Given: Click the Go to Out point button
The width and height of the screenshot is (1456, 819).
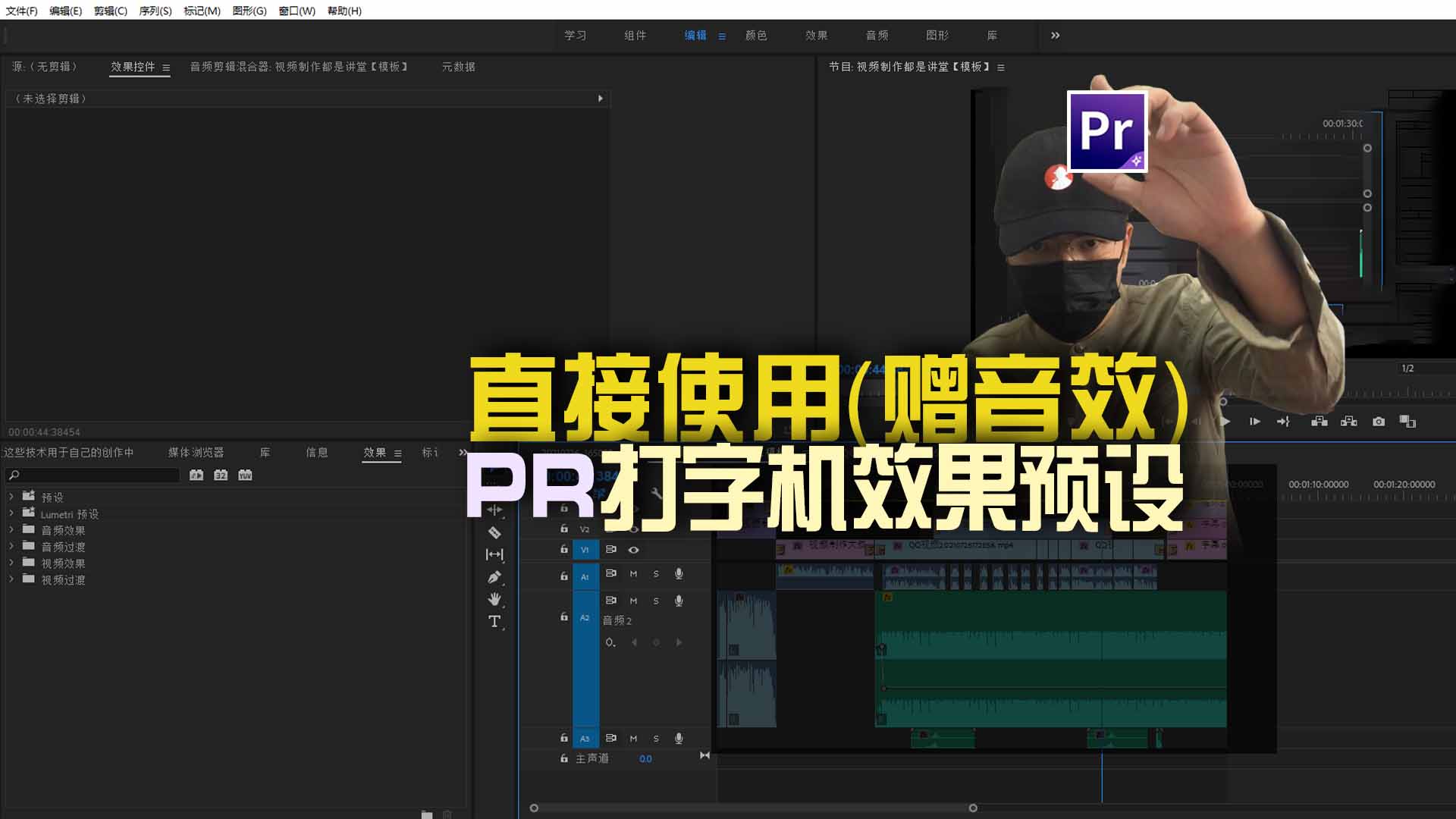Looking at the screenshot, I should (x=1283, y=422).
